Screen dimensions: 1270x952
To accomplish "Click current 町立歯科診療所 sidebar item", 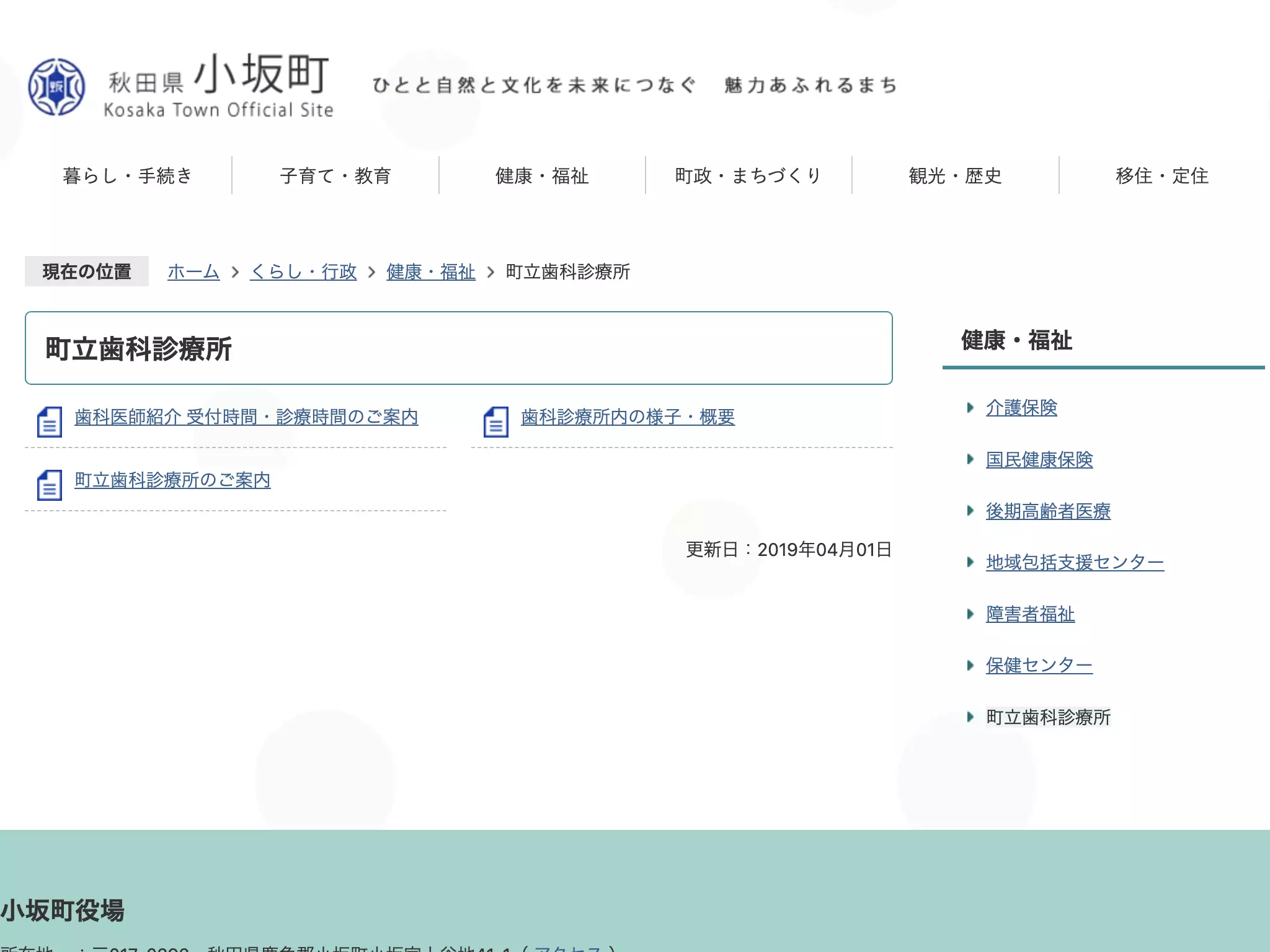I will 1048,717.
